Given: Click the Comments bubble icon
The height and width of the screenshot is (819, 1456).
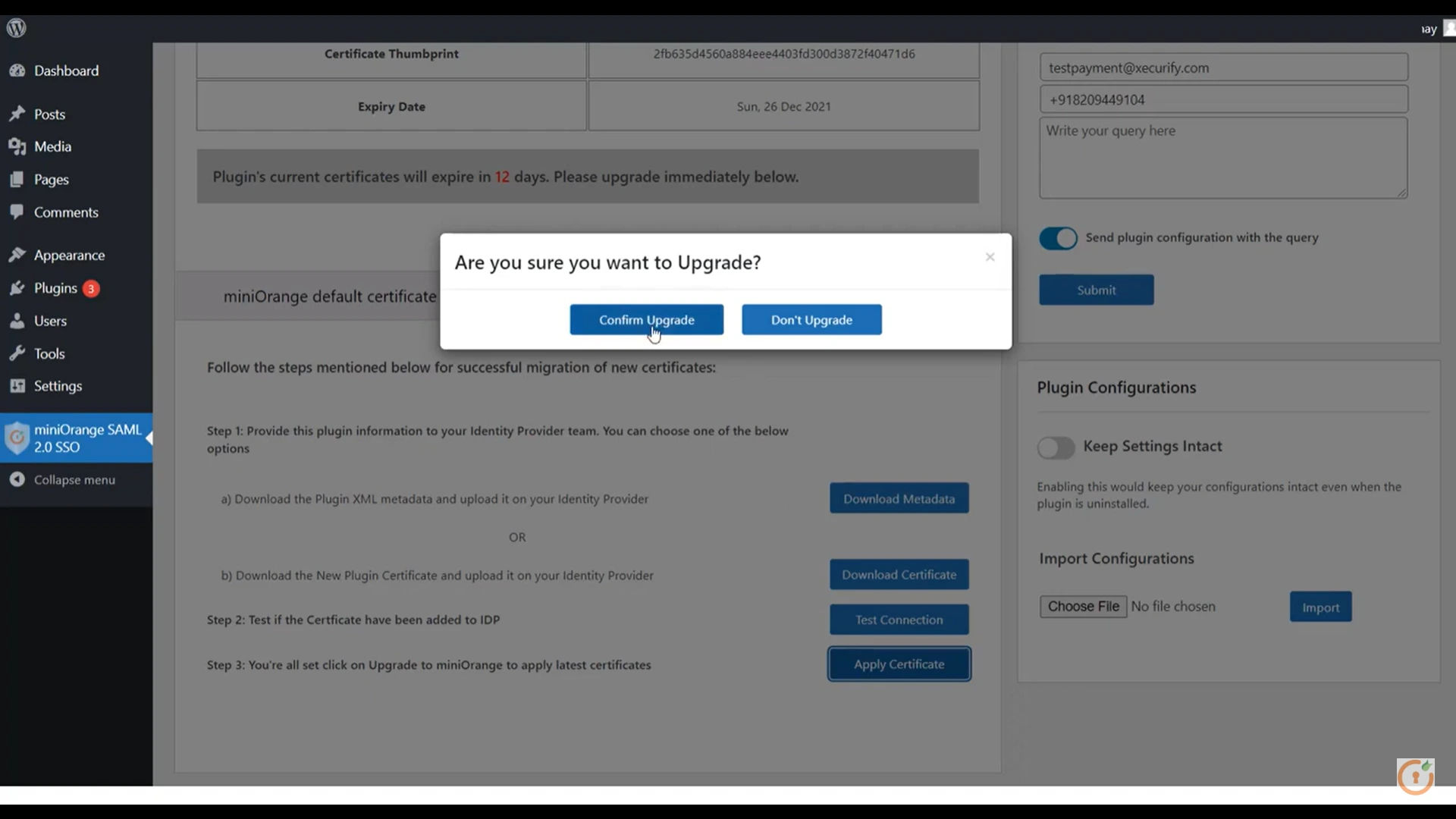Looking at the screenshot, I should coord(17,212).
